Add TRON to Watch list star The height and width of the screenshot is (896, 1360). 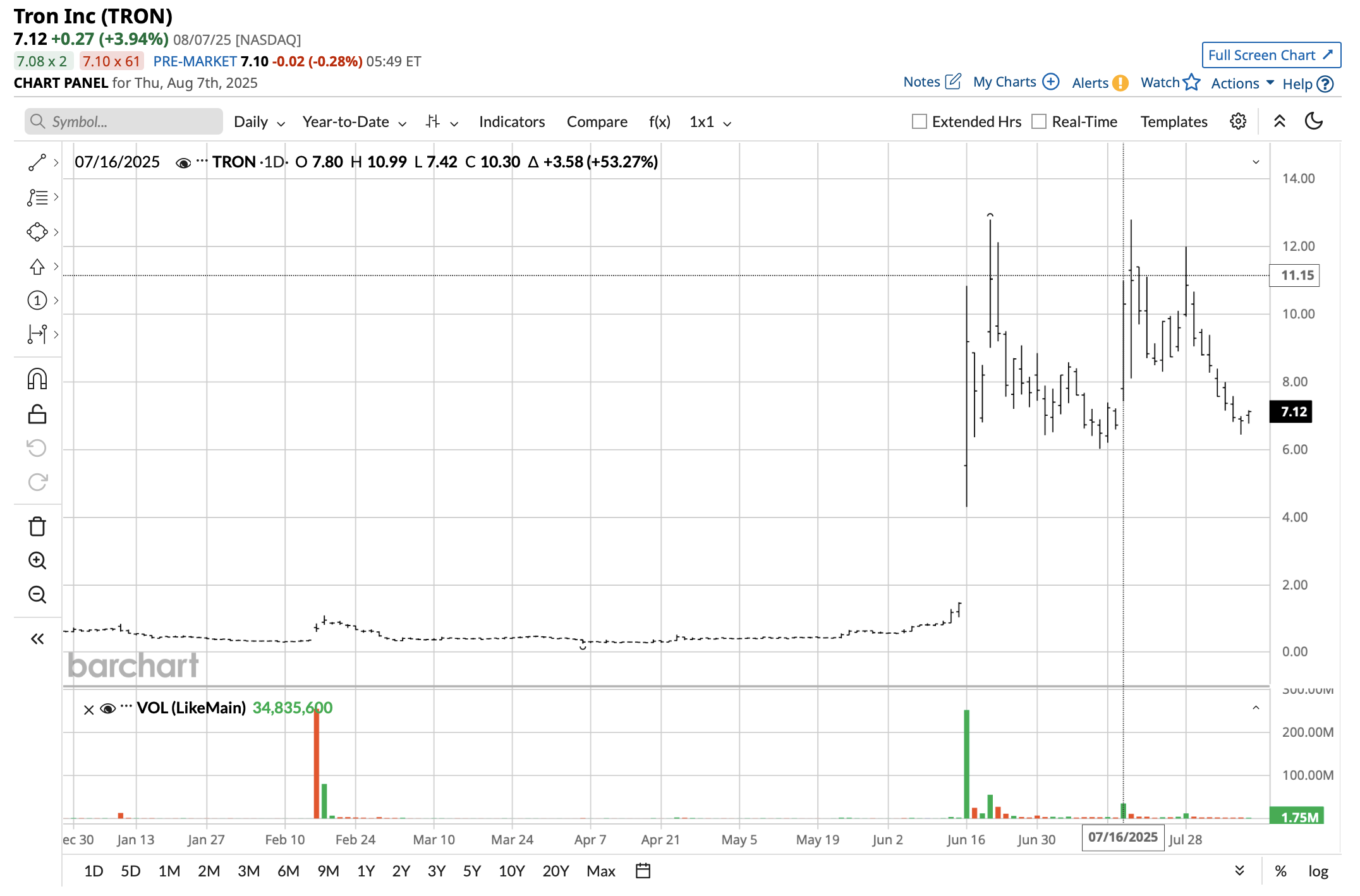(1170, 82)
